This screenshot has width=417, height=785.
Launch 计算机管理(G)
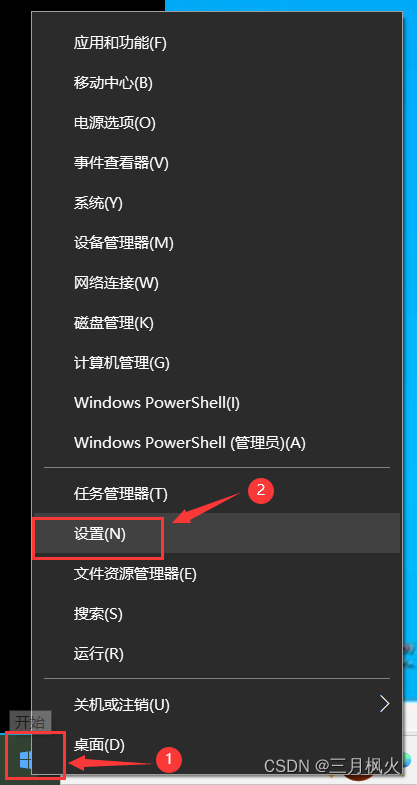(x=122, y=363)
